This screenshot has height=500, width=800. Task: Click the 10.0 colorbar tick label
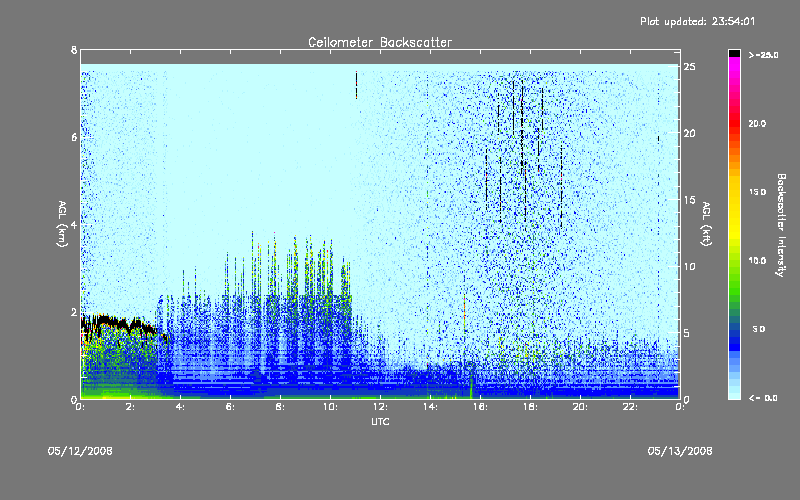coord(757,261)
